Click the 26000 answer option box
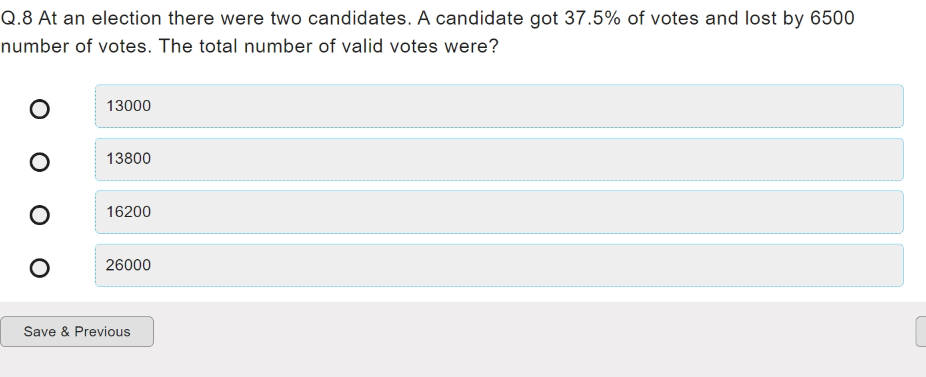Image resolution: width=926 pixels, height=377 pixels. 499,265
